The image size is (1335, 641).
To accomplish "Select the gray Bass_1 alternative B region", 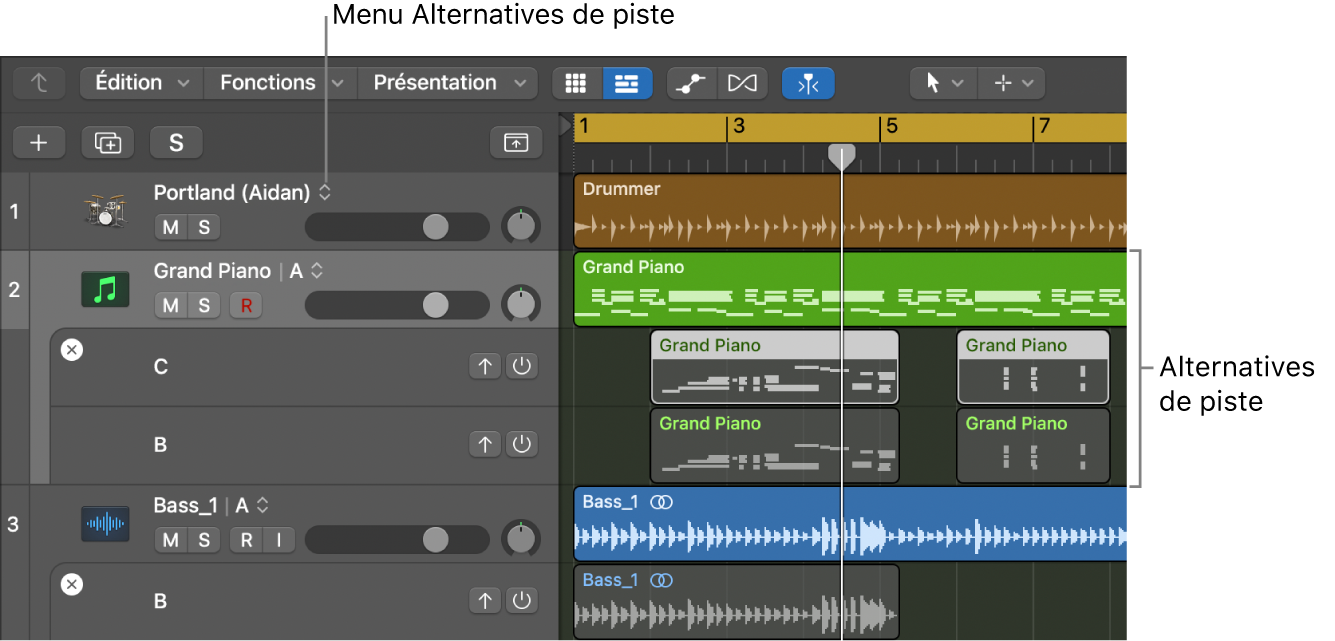I will pyautogui.click(x=736, y=602).
